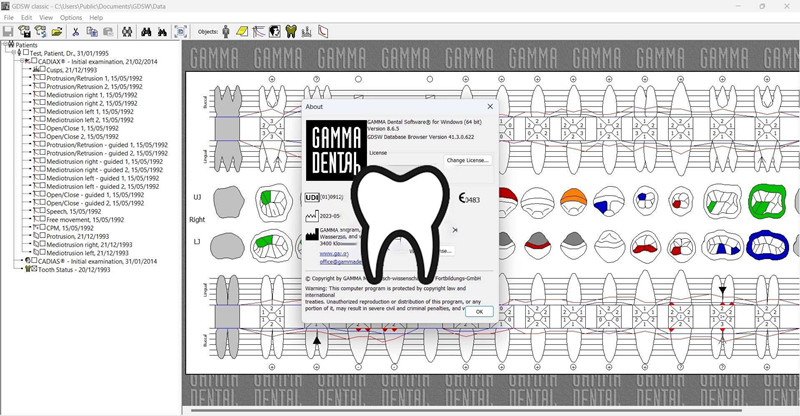Viewport: 800px width, 416px height.
Task: Collapse the Patients root node
Action: click(5, 45)
